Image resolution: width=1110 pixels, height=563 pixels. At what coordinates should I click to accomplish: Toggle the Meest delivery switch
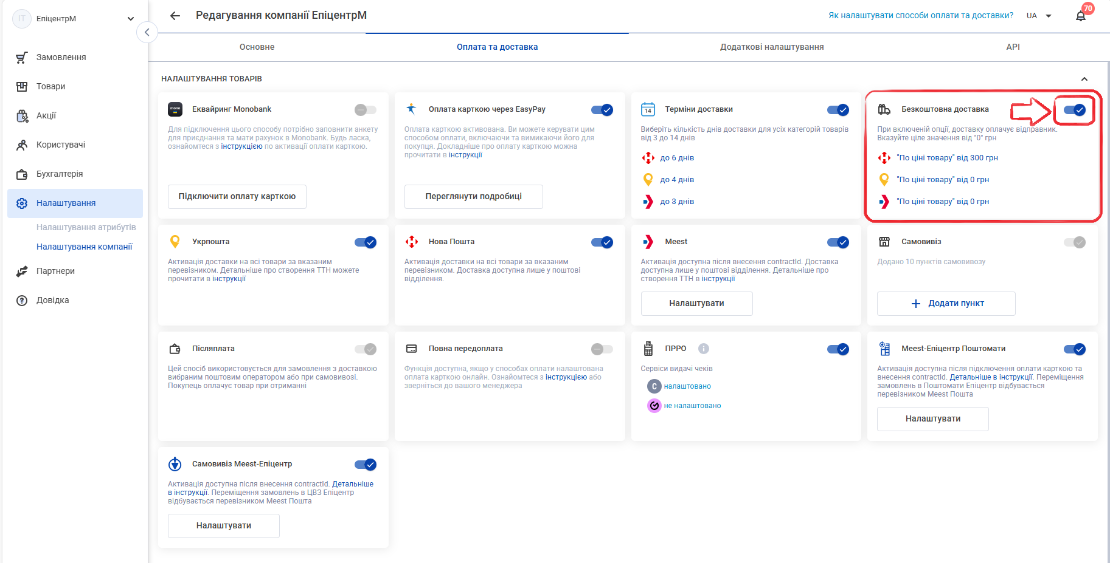point(838,242)
